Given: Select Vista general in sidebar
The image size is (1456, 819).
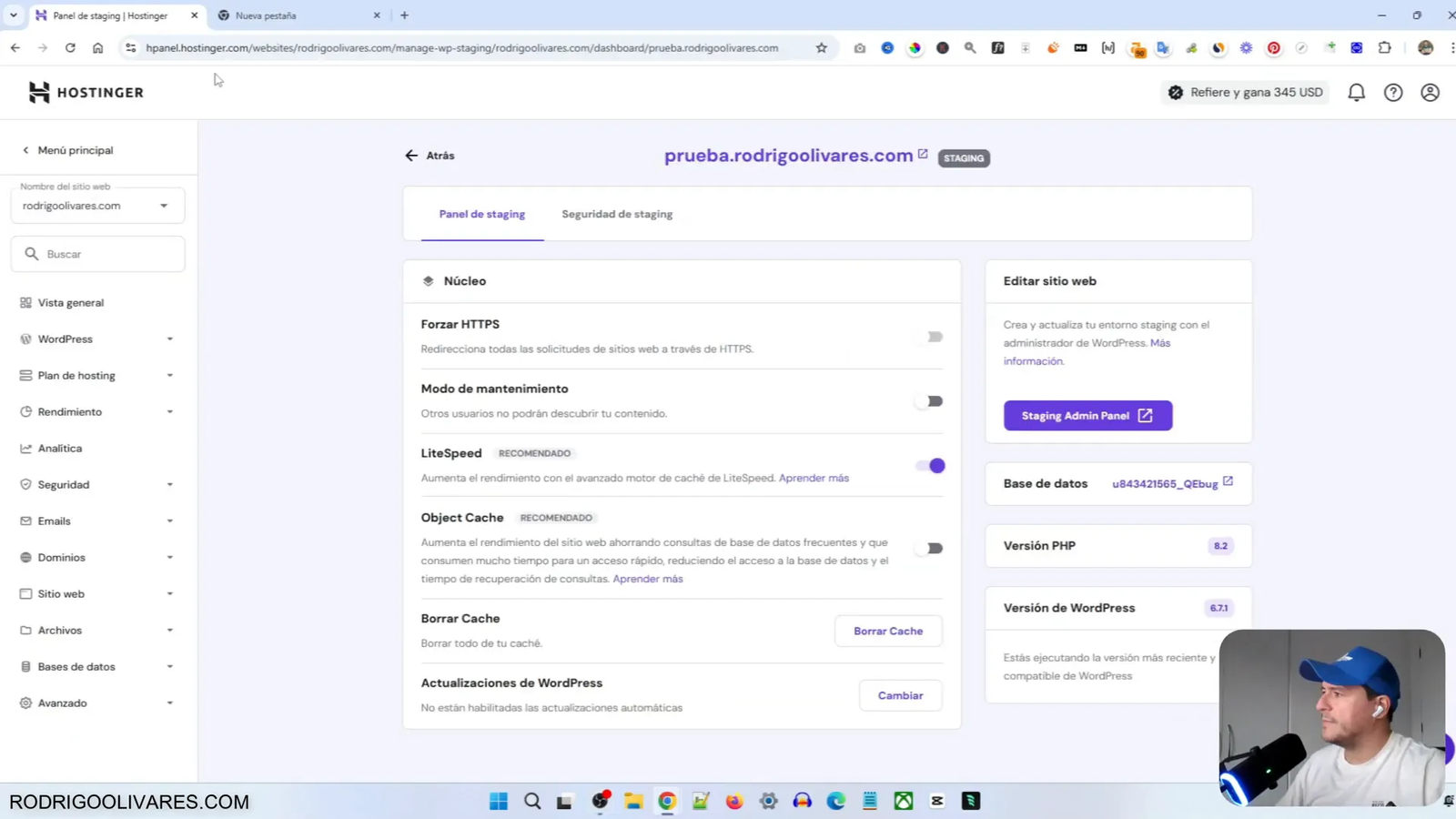Looking at the screenshot, I should [71, 302].
